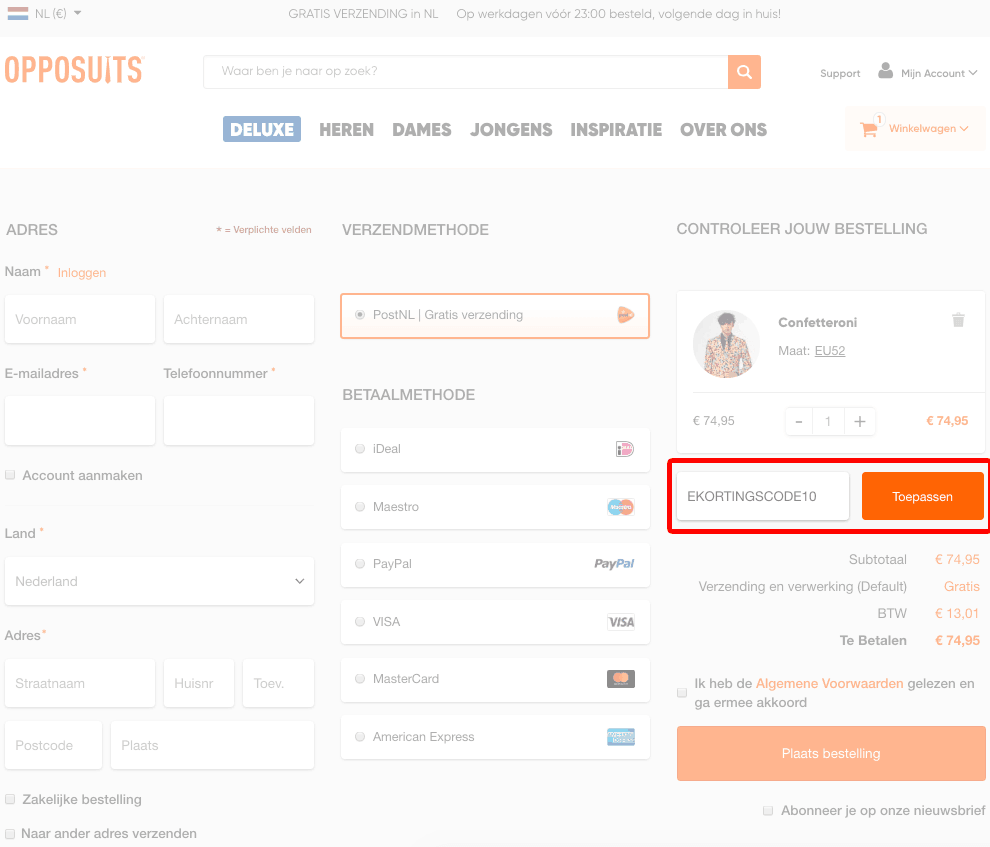Click the PostNL shipping logo
The image size is (990, 847).
tap(625, 314)
